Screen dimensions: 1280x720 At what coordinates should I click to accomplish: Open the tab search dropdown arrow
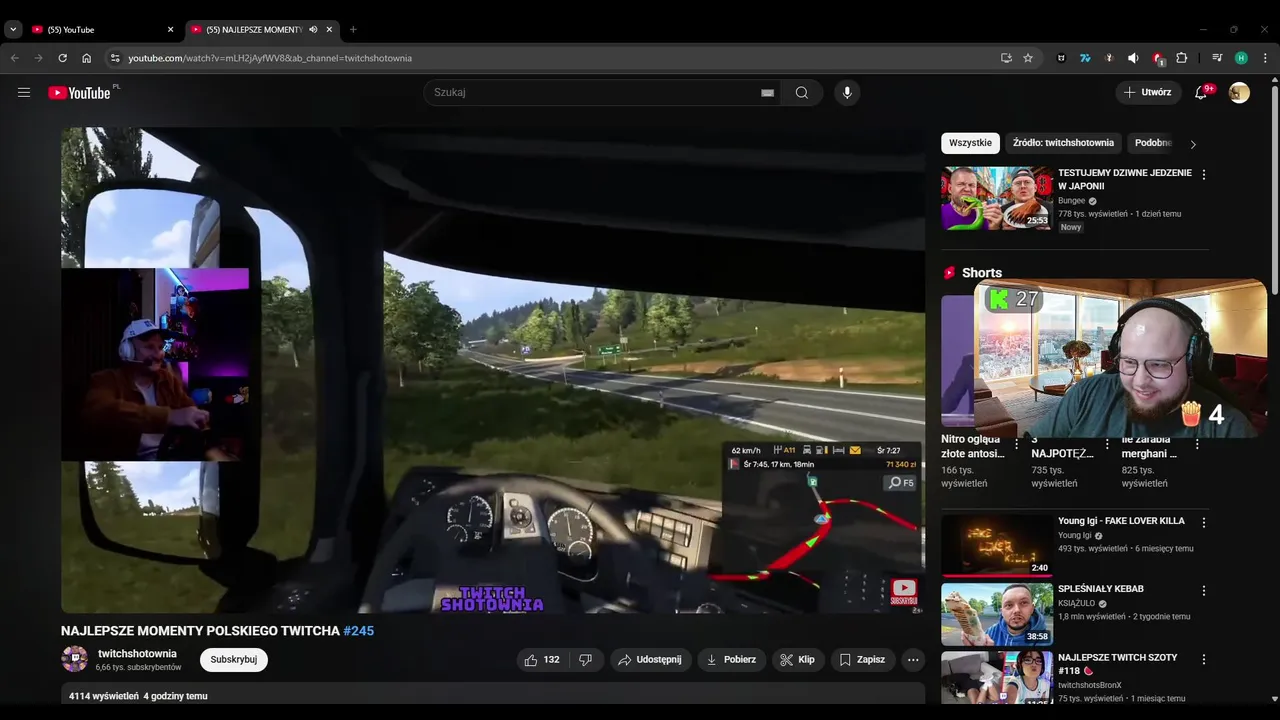pos(13,30)
